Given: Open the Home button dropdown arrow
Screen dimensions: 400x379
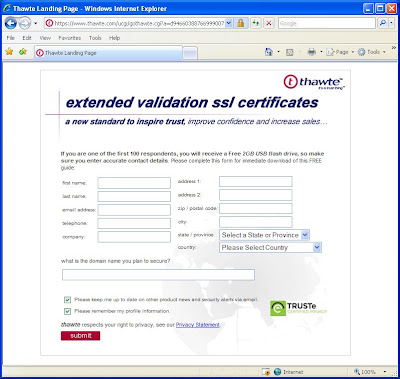Looking at the screenshot, I should click(x=279, y=52).
